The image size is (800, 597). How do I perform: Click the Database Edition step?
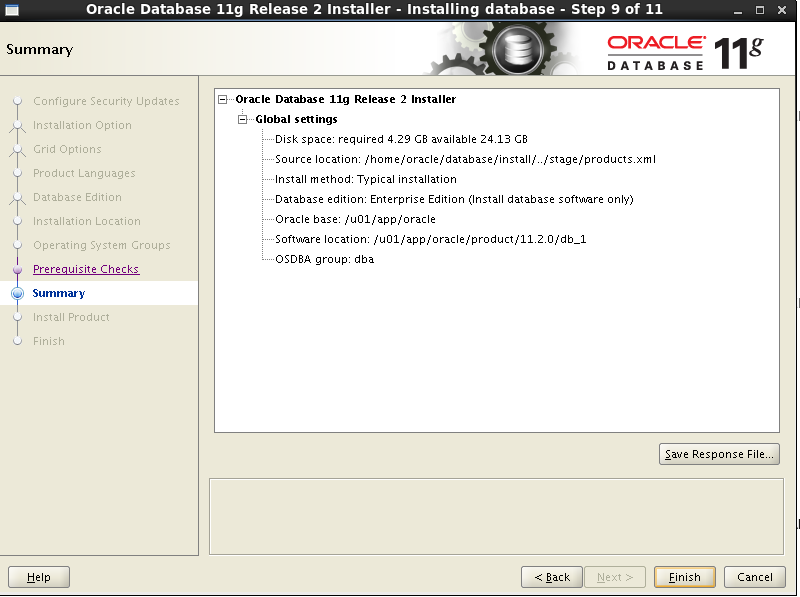click(x=78, y=197)
